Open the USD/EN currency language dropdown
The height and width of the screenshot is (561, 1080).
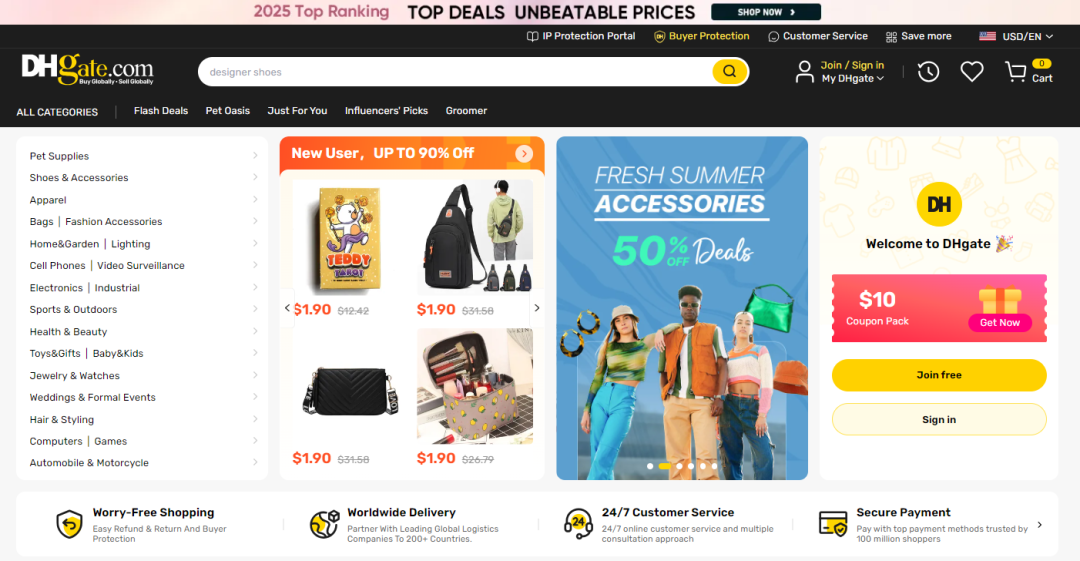pos(1016,36)
